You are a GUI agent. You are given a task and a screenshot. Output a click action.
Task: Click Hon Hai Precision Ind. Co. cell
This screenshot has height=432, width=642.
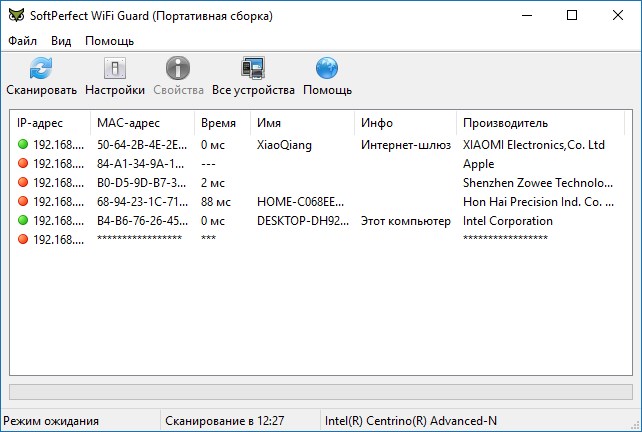click(x=538, y=202)
